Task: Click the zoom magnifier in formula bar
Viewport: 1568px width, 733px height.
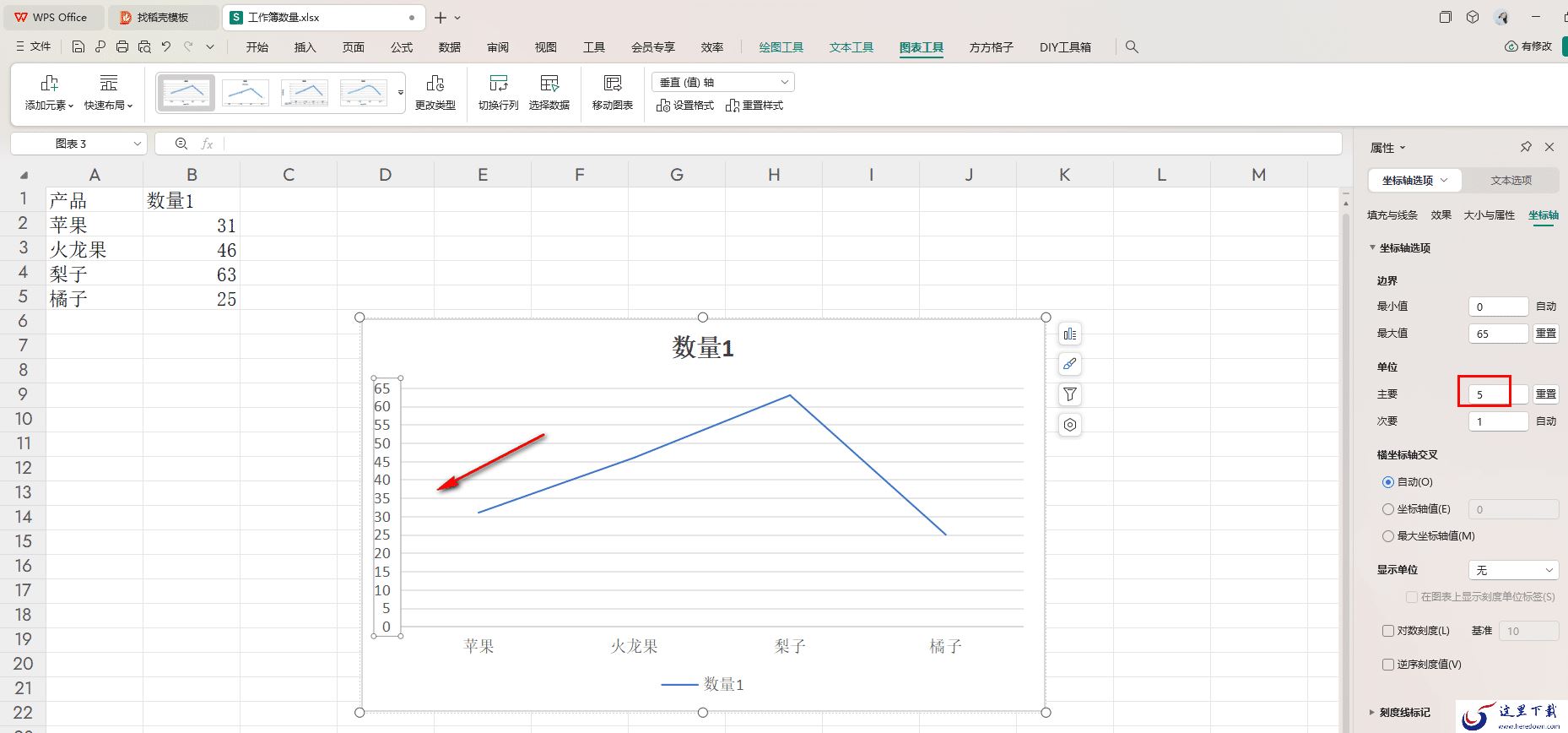Action: coord(181,144)
